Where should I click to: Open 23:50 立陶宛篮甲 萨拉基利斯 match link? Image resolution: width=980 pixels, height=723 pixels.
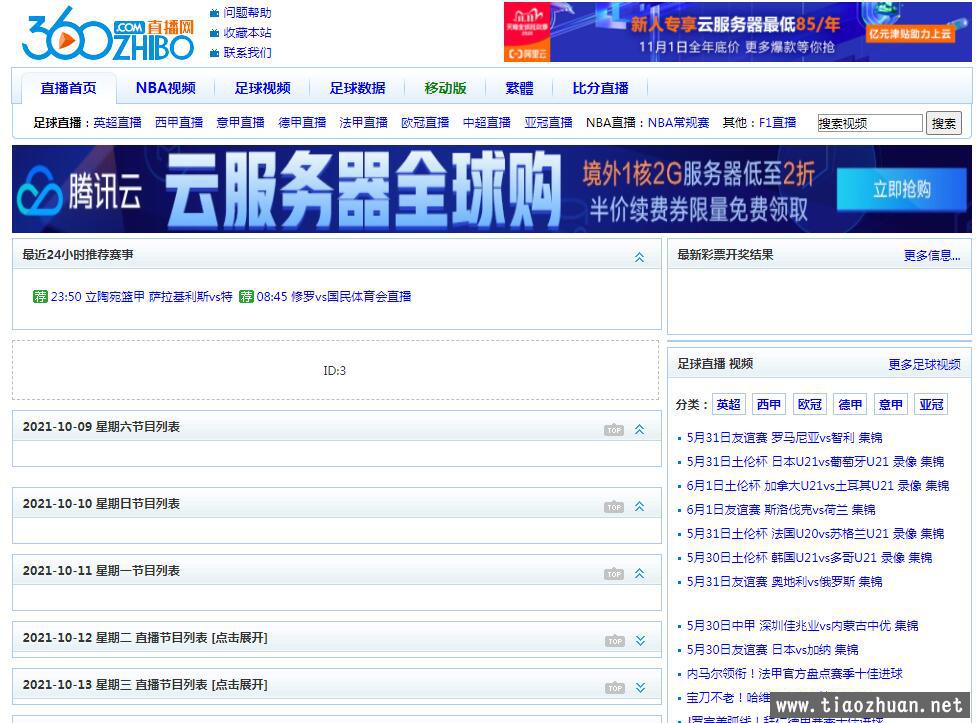[x=141, y=296]
